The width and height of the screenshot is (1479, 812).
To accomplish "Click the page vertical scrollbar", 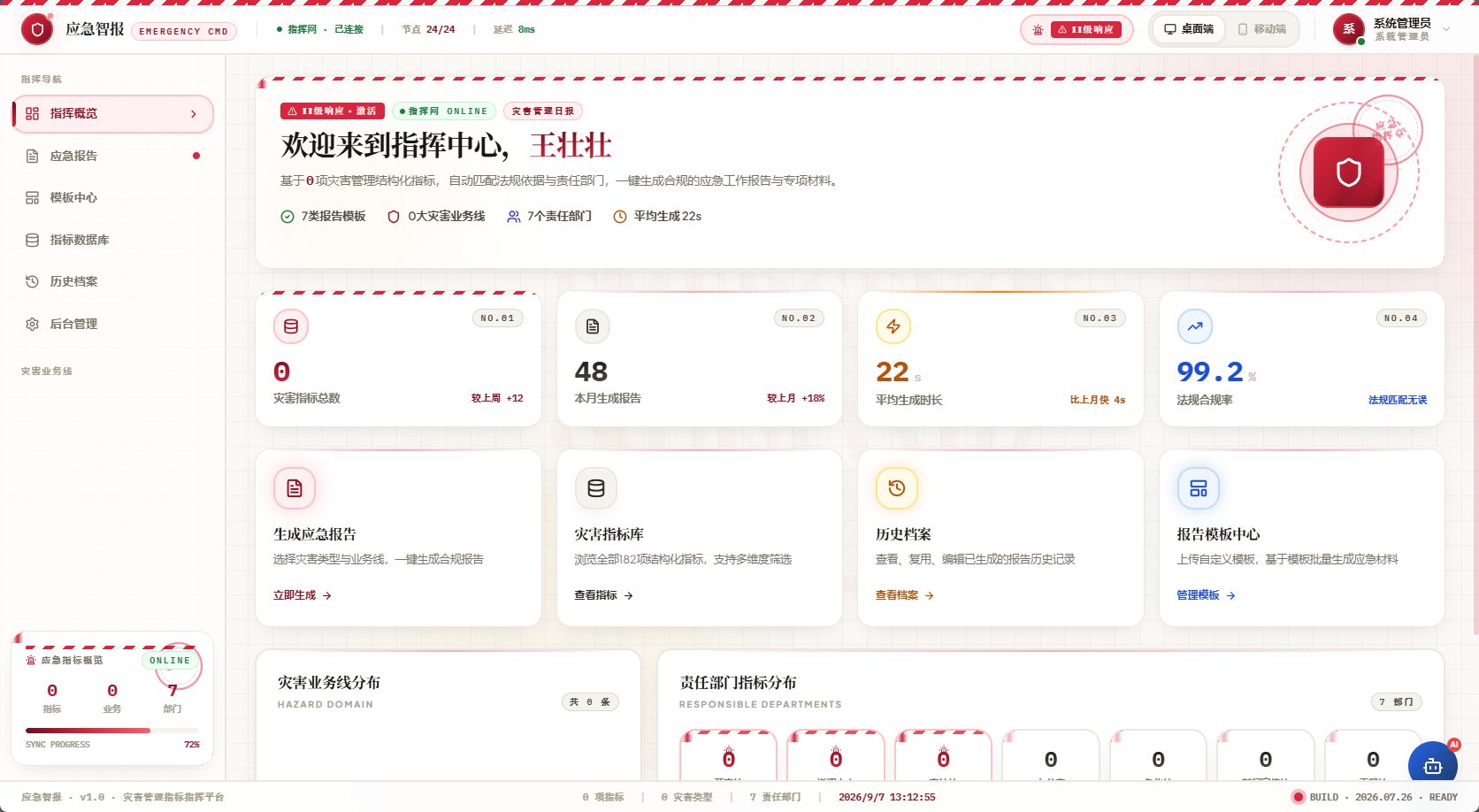I will pyautogui.click(x=1475, y=345).
